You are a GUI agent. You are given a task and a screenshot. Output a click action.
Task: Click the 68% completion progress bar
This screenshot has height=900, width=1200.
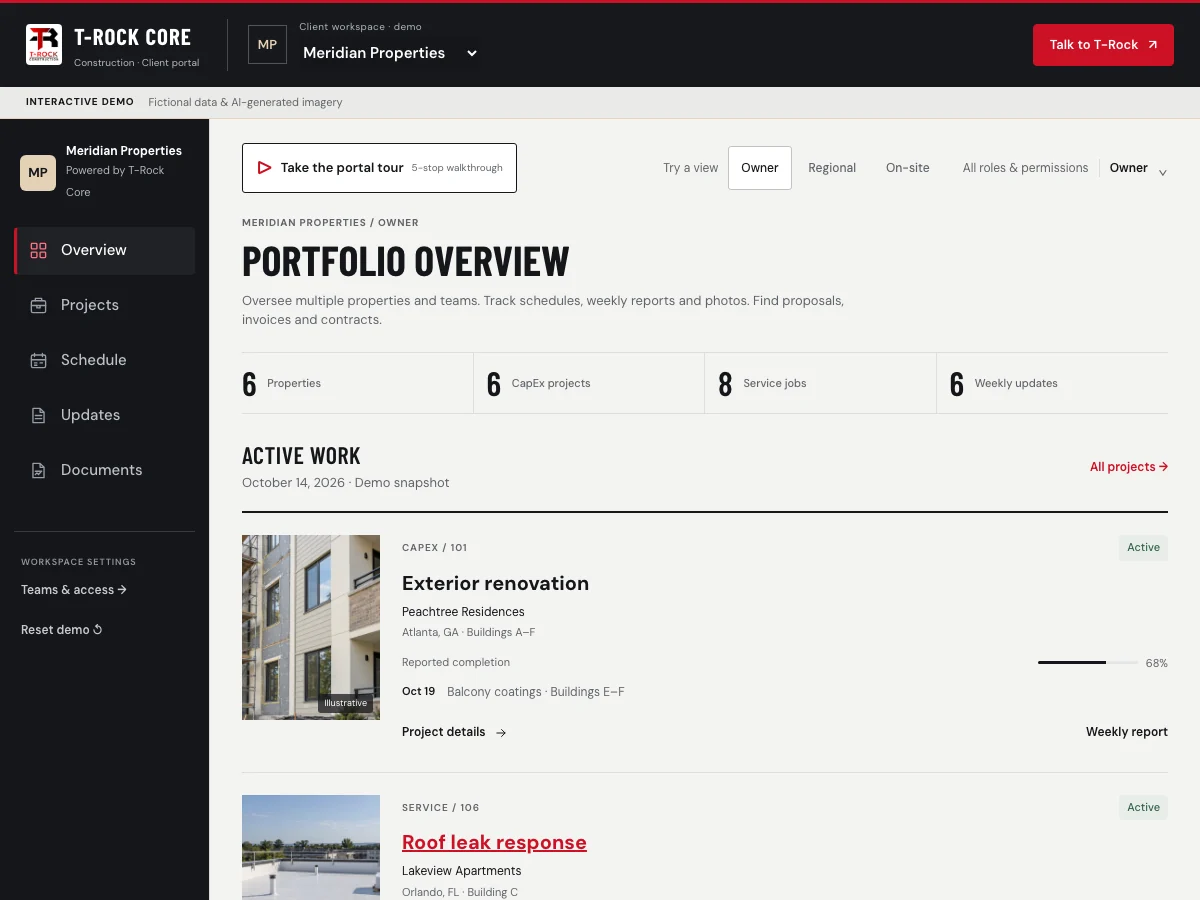1087,663
